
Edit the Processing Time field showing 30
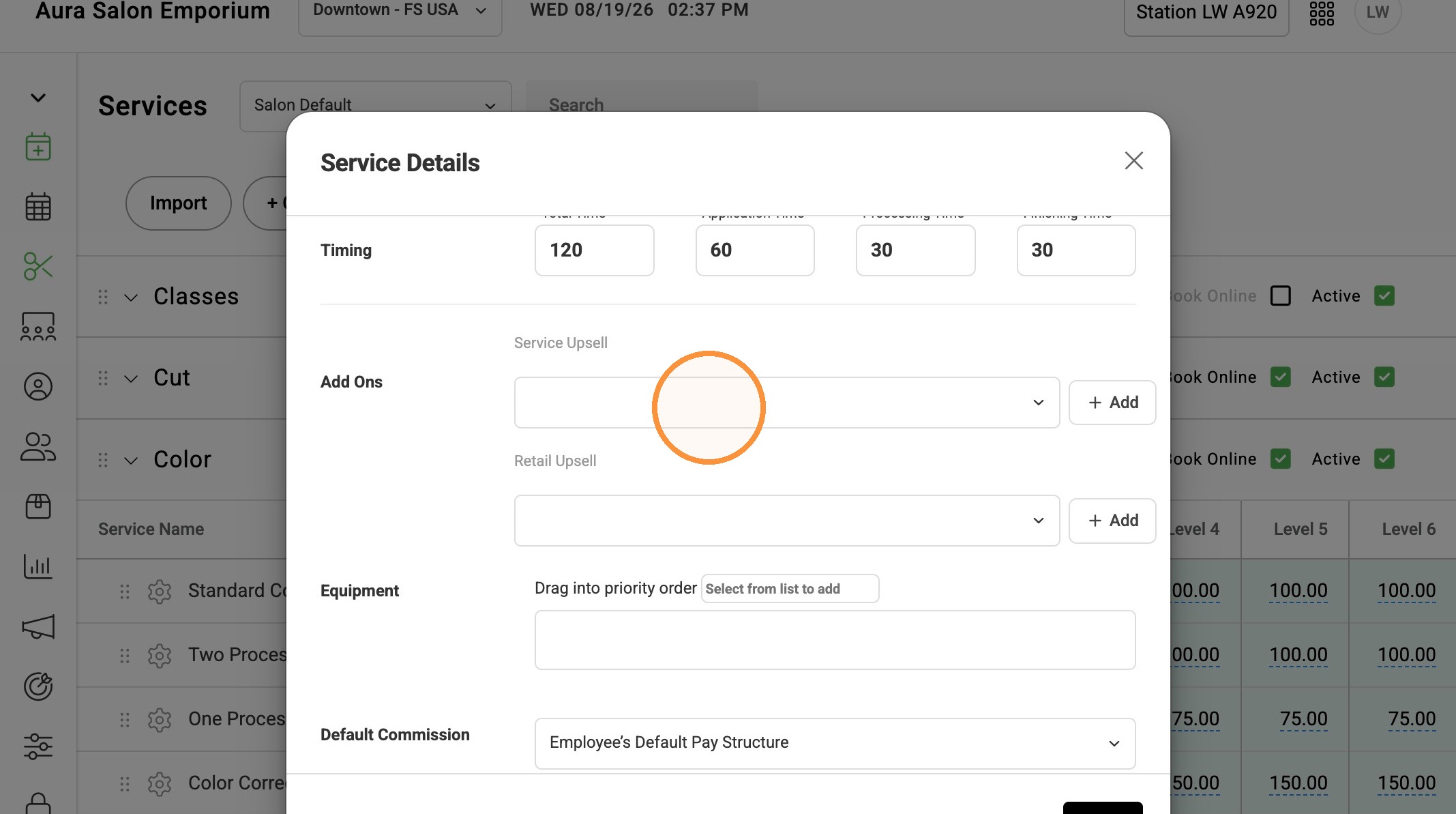915,250
